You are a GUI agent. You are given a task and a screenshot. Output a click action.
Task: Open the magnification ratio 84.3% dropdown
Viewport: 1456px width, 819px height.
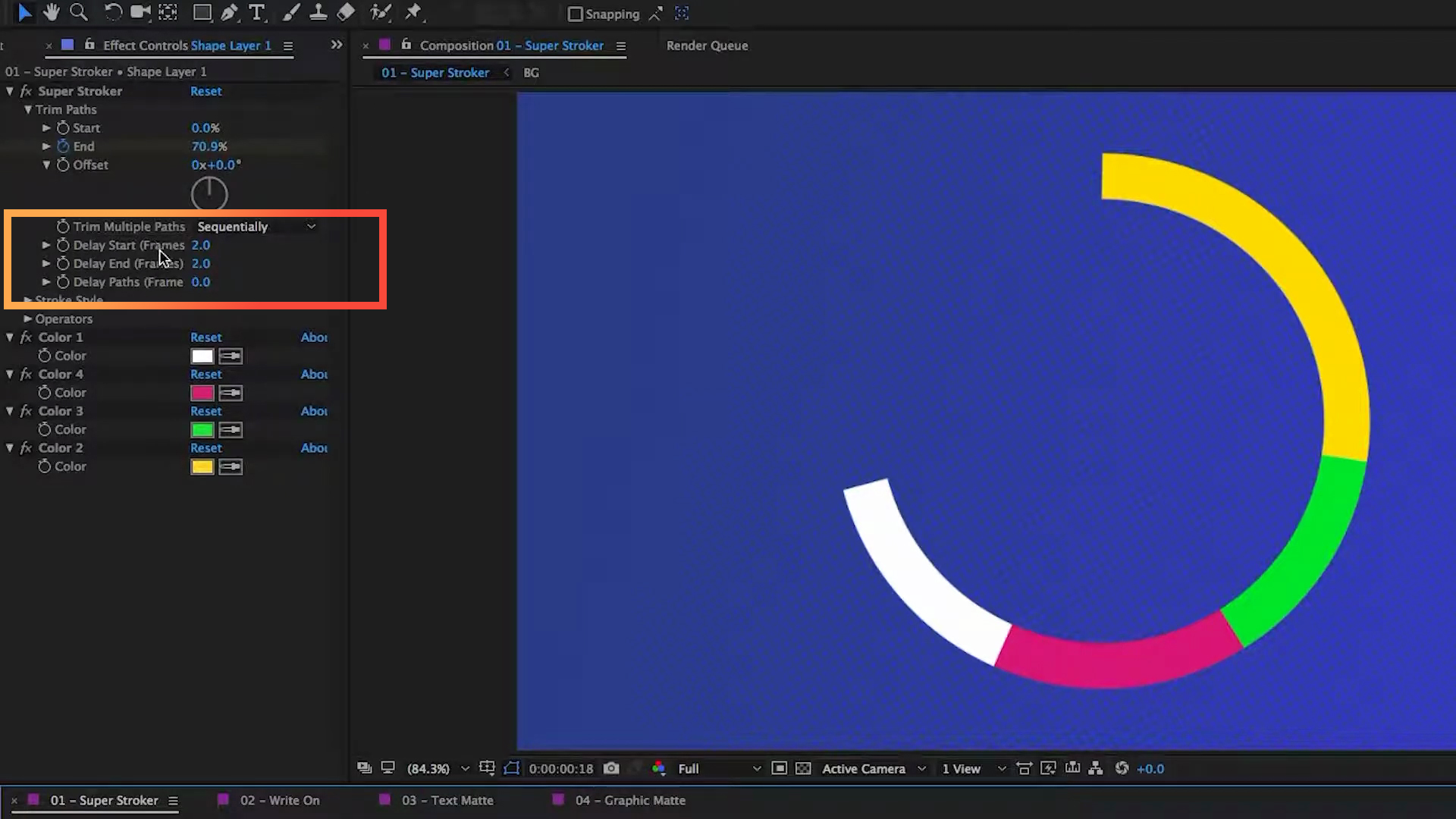point(438,768)
